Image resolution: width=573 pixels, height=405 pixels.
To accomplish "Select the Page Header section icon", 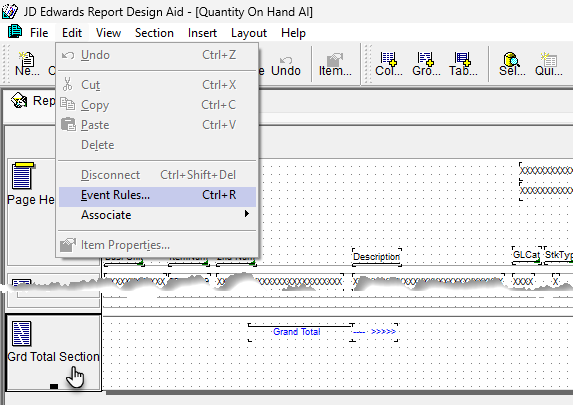I will (x=22, y=176).
